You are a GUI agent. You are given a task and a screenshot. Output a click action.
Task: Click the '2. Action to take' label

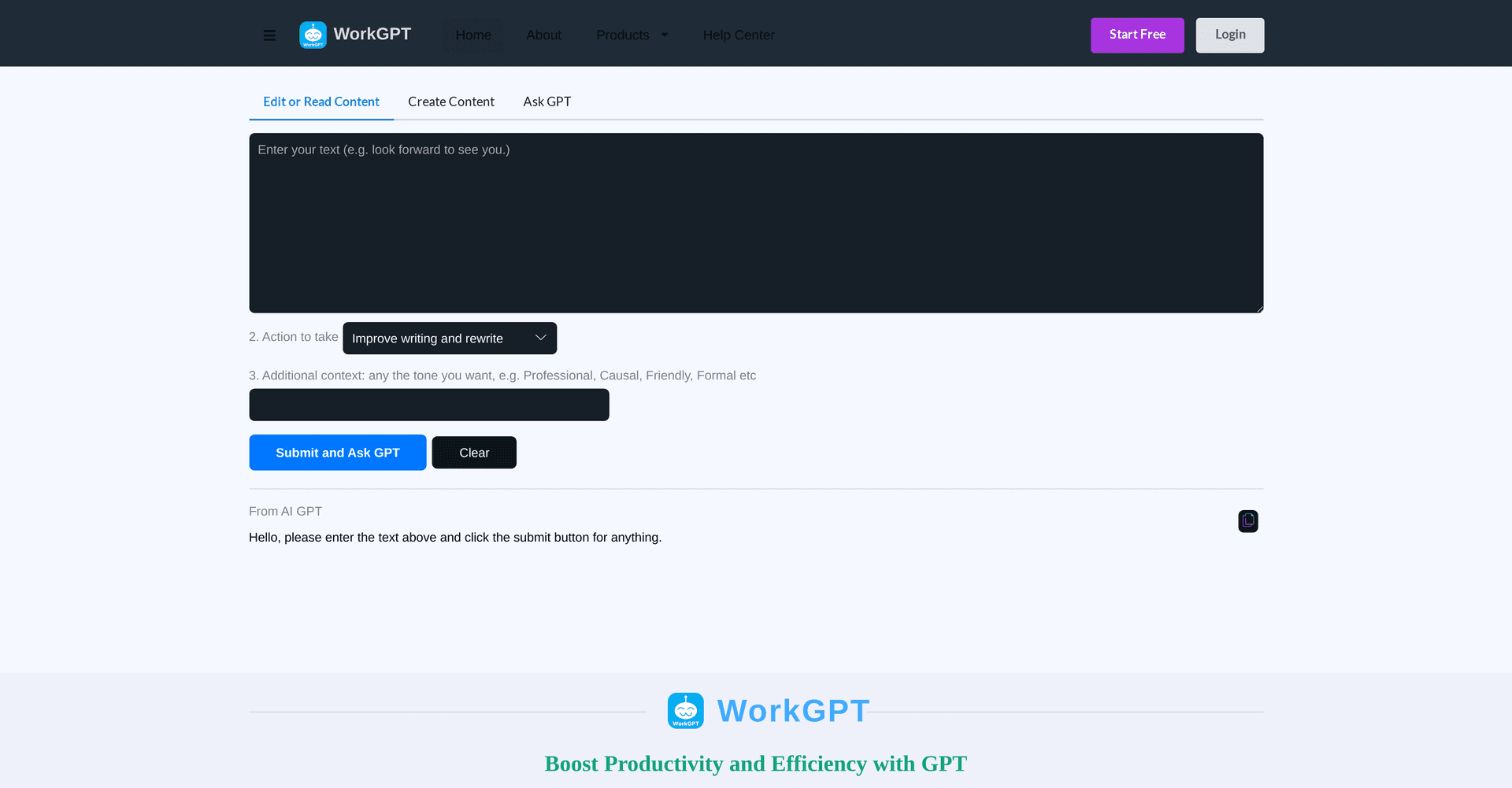[x=294, y=337]
